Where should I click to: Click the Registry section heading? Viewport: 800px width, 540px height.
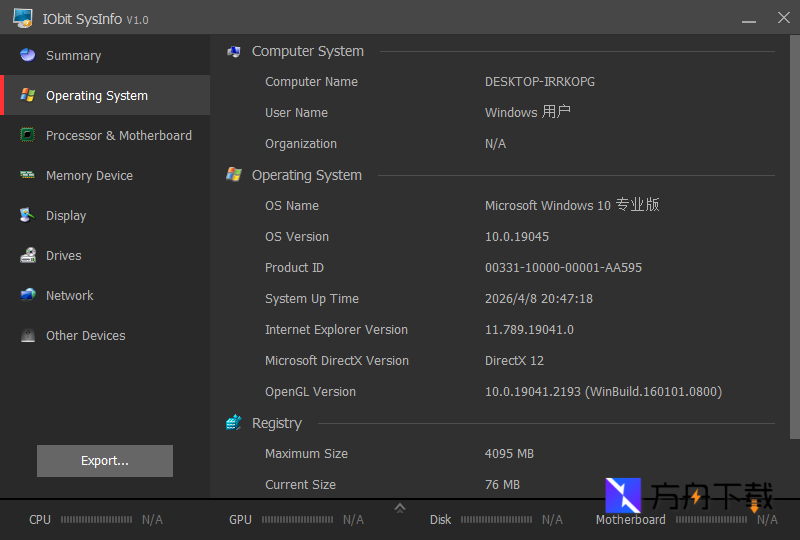pos(277,423)
